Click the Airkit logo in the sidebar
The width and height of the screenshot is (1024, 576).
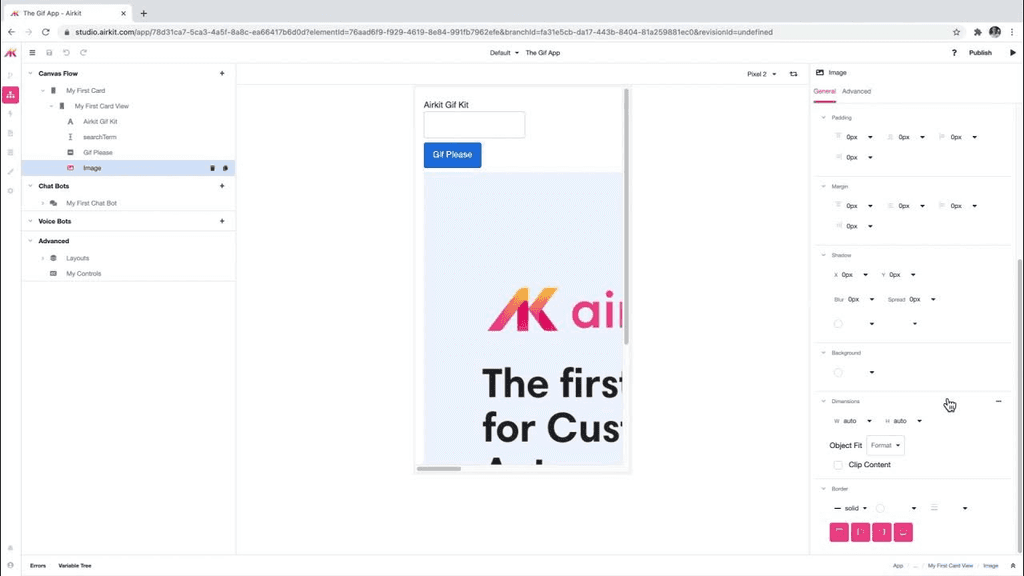point(10,53)
